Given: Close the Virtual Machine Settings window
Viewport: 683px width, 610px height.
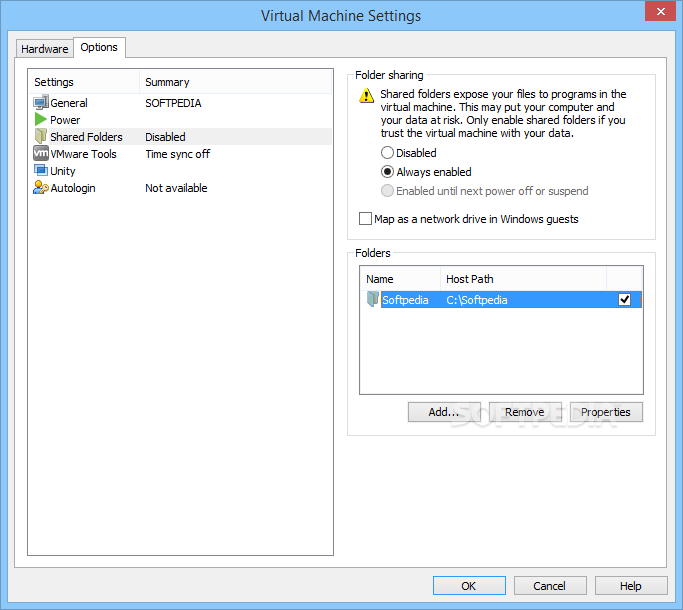Looking at the screenshot, I should [x=660, y=11].
